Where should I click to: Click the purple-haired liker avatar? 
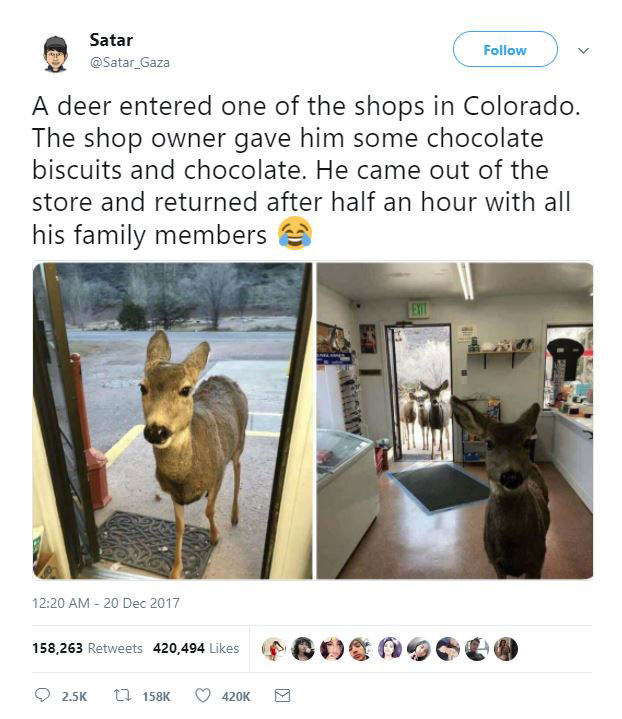click(x=390, y=649)
